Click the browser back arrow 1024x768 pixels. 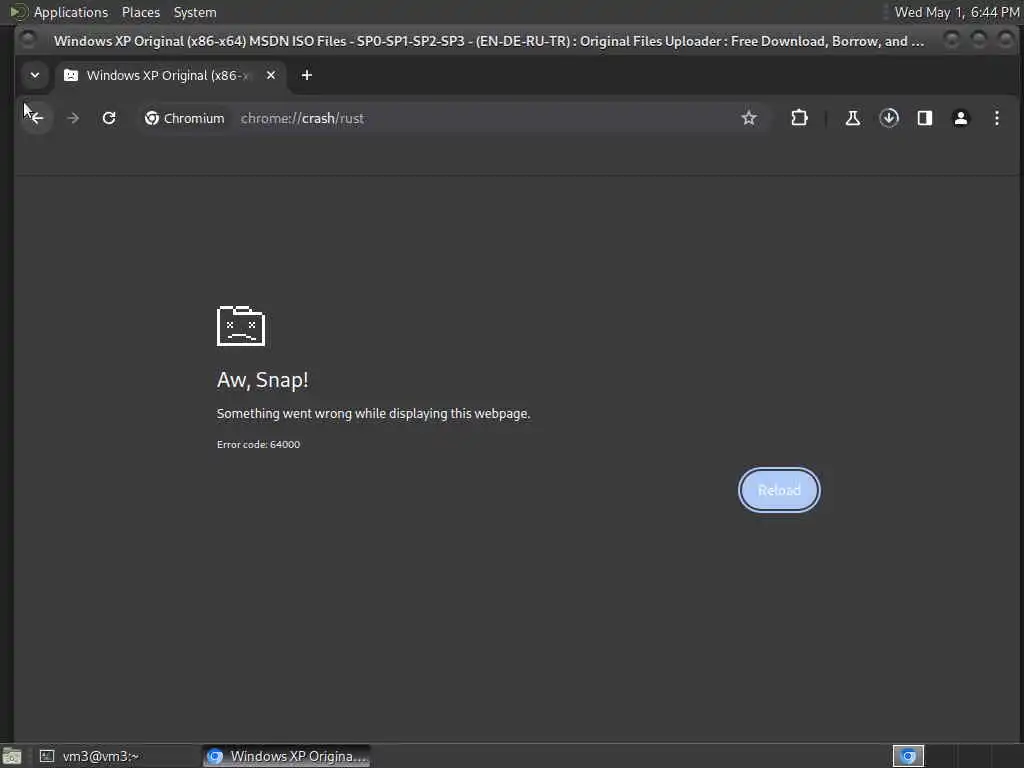click(35, 118)
